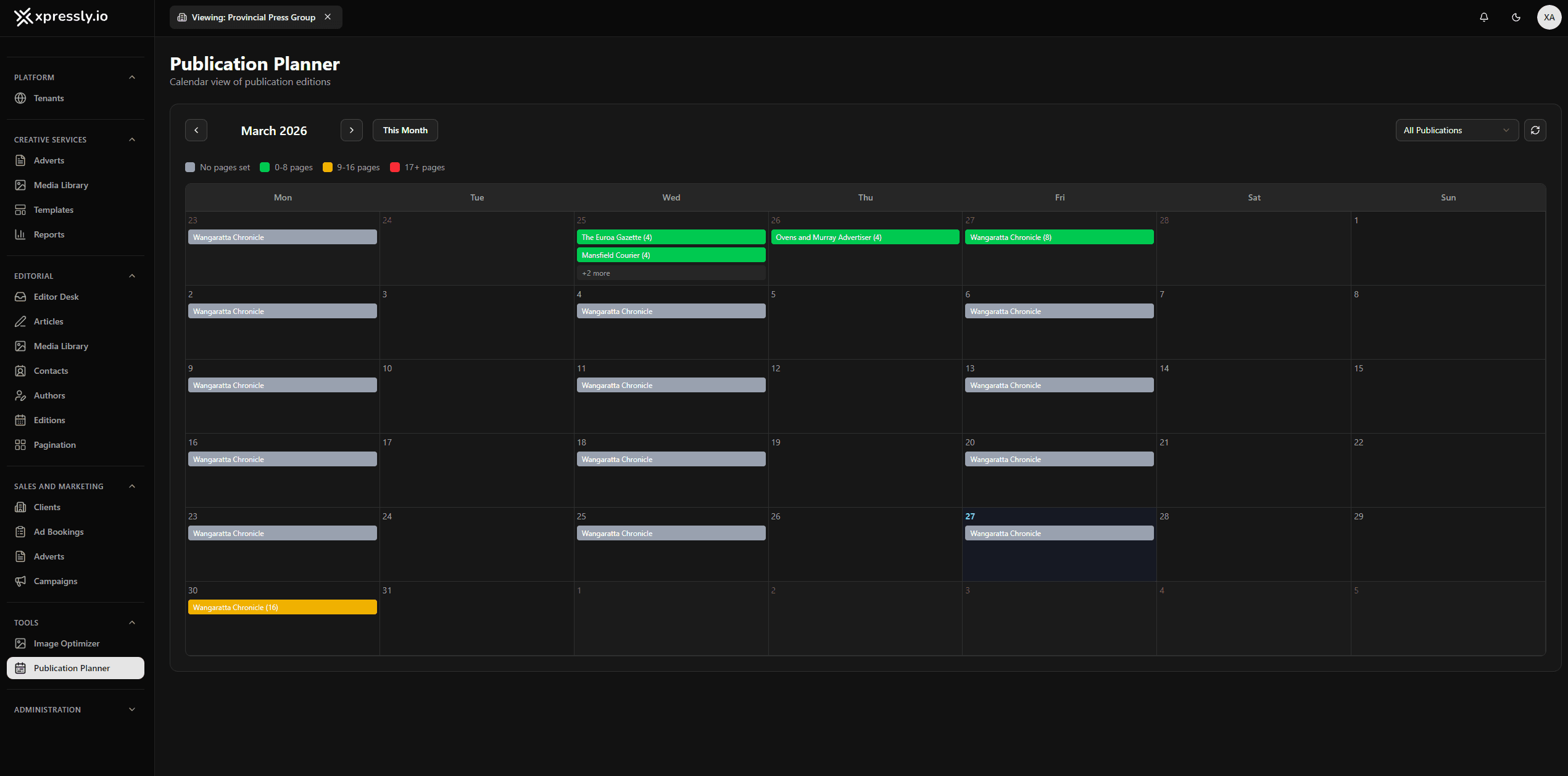Image resolution: width=1568 pixels, height=776 pixels.
Task: Open the Templates section
Action: 52,210
